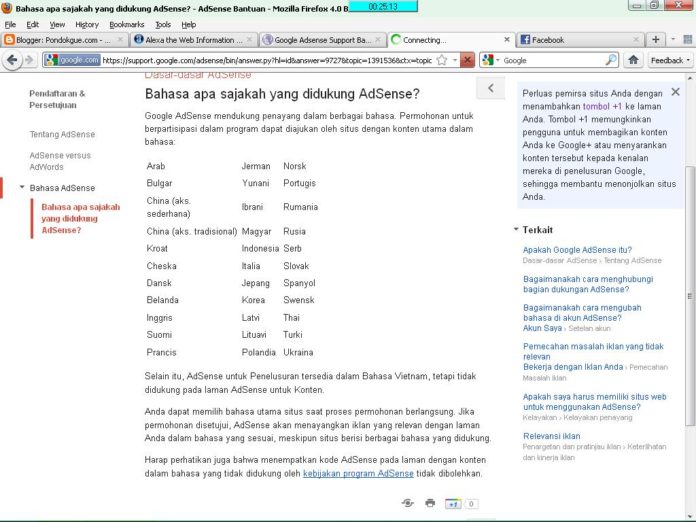Open the list all tabs dropdown arrow
Image resolution: width=696 pixels, height=522 pixels.
click(x=673, y=40)
